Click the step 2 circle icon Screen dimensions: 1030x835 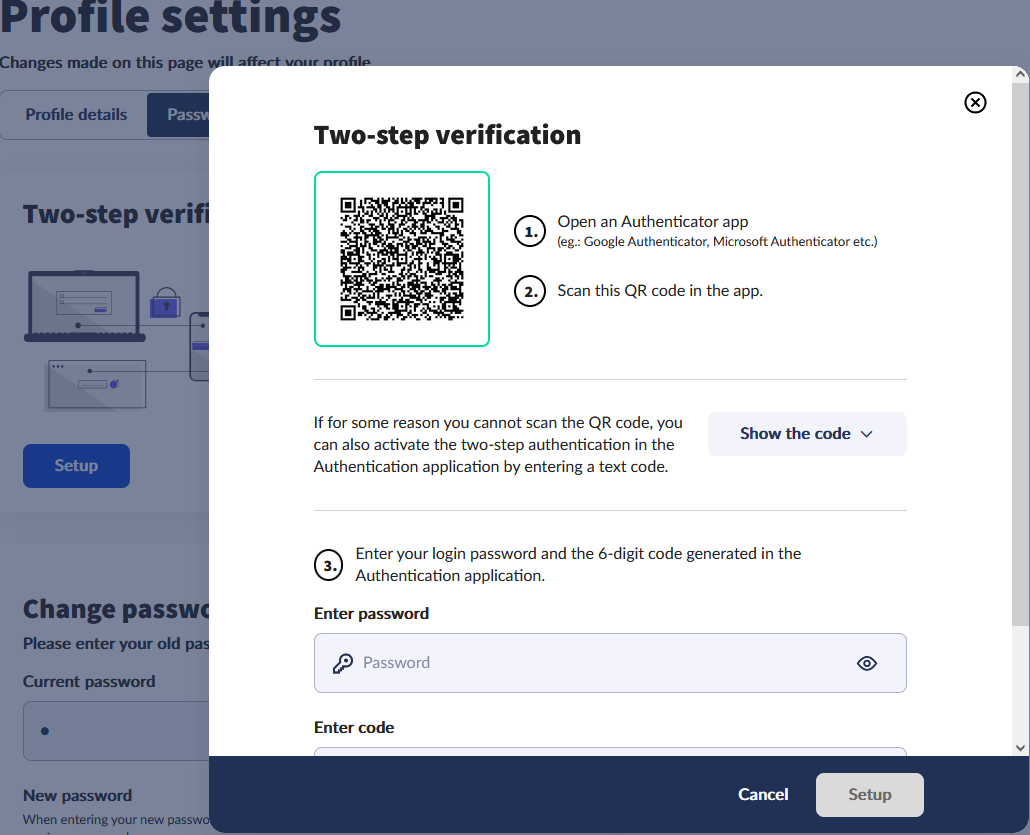[529, 292]
